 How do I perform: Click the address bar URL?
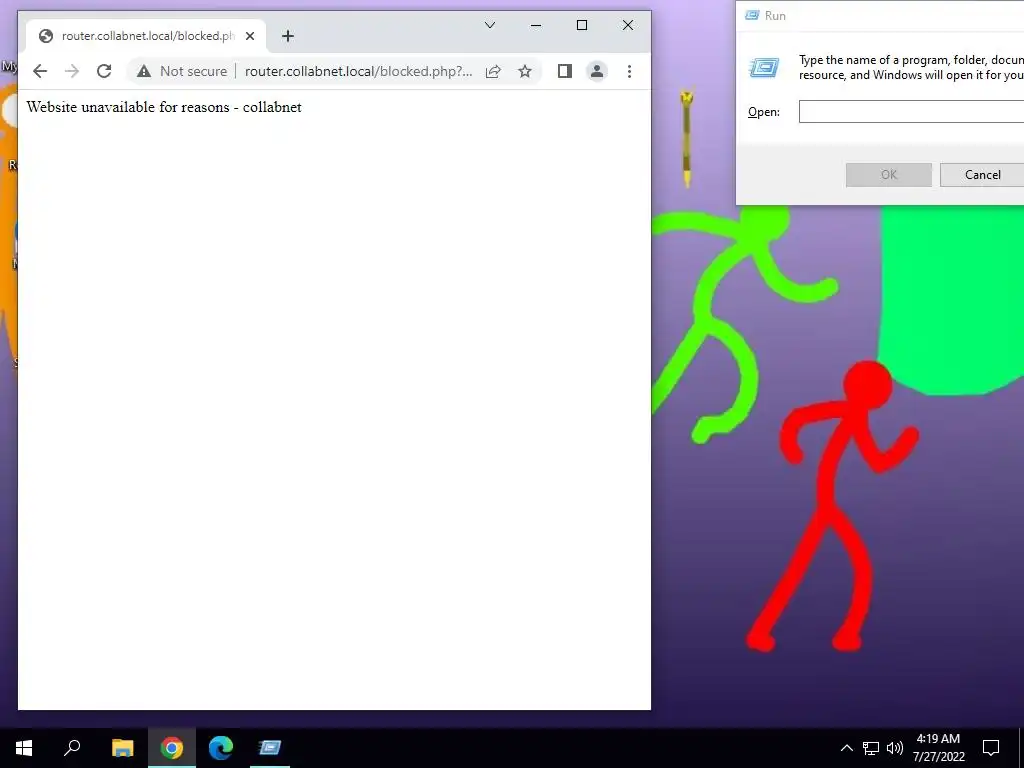pyautogui.click(x=359, y=71)
